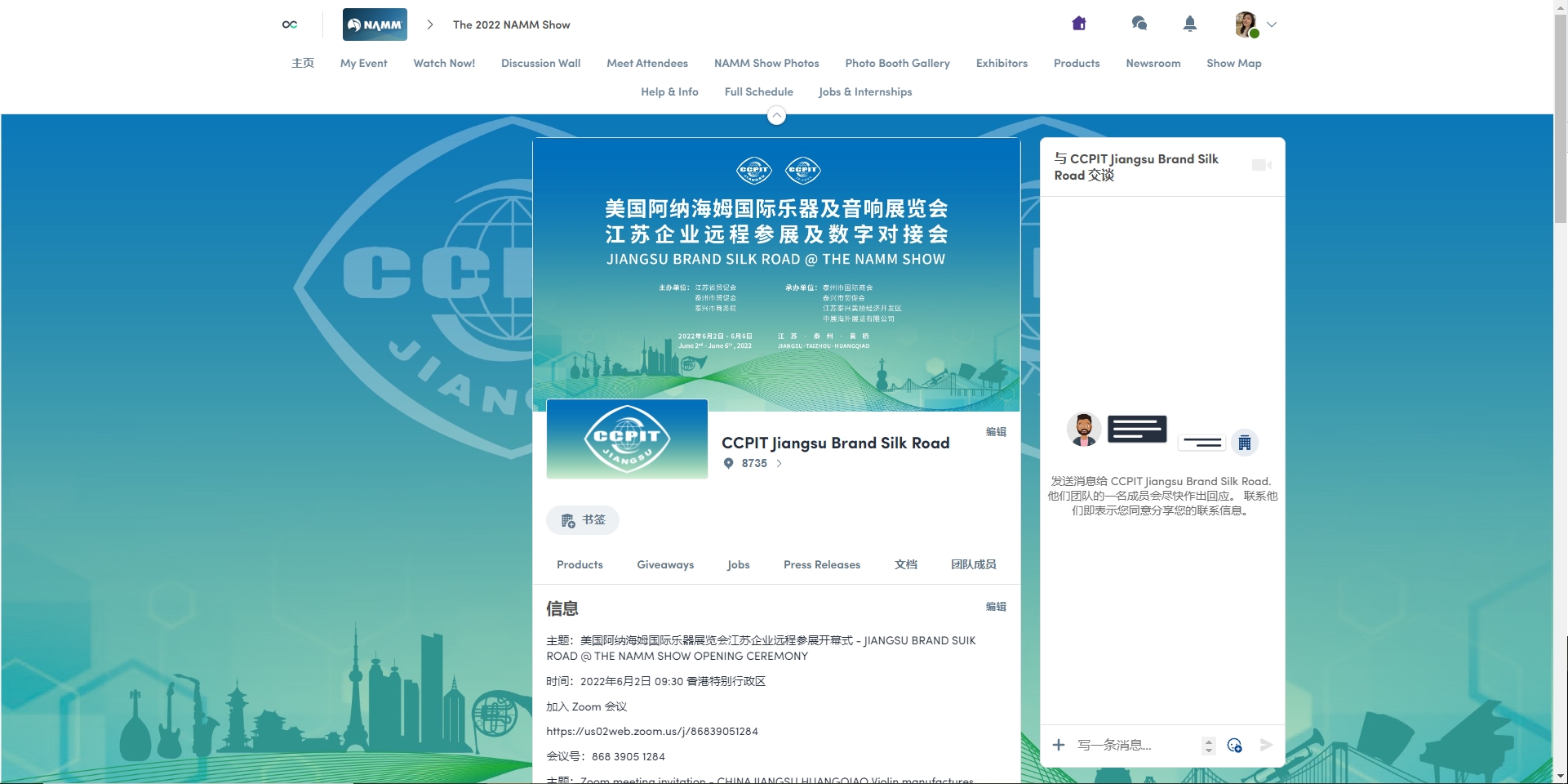Go to 主页 menu item
1568x784 pixels.
point(303,63)
